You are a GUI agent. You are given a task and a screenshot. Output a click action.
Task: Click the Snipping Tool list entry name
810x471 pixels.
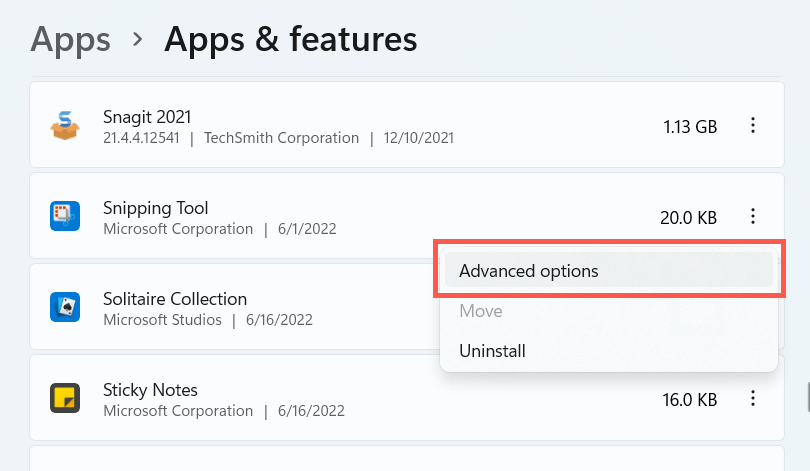(x=156, y=207)
